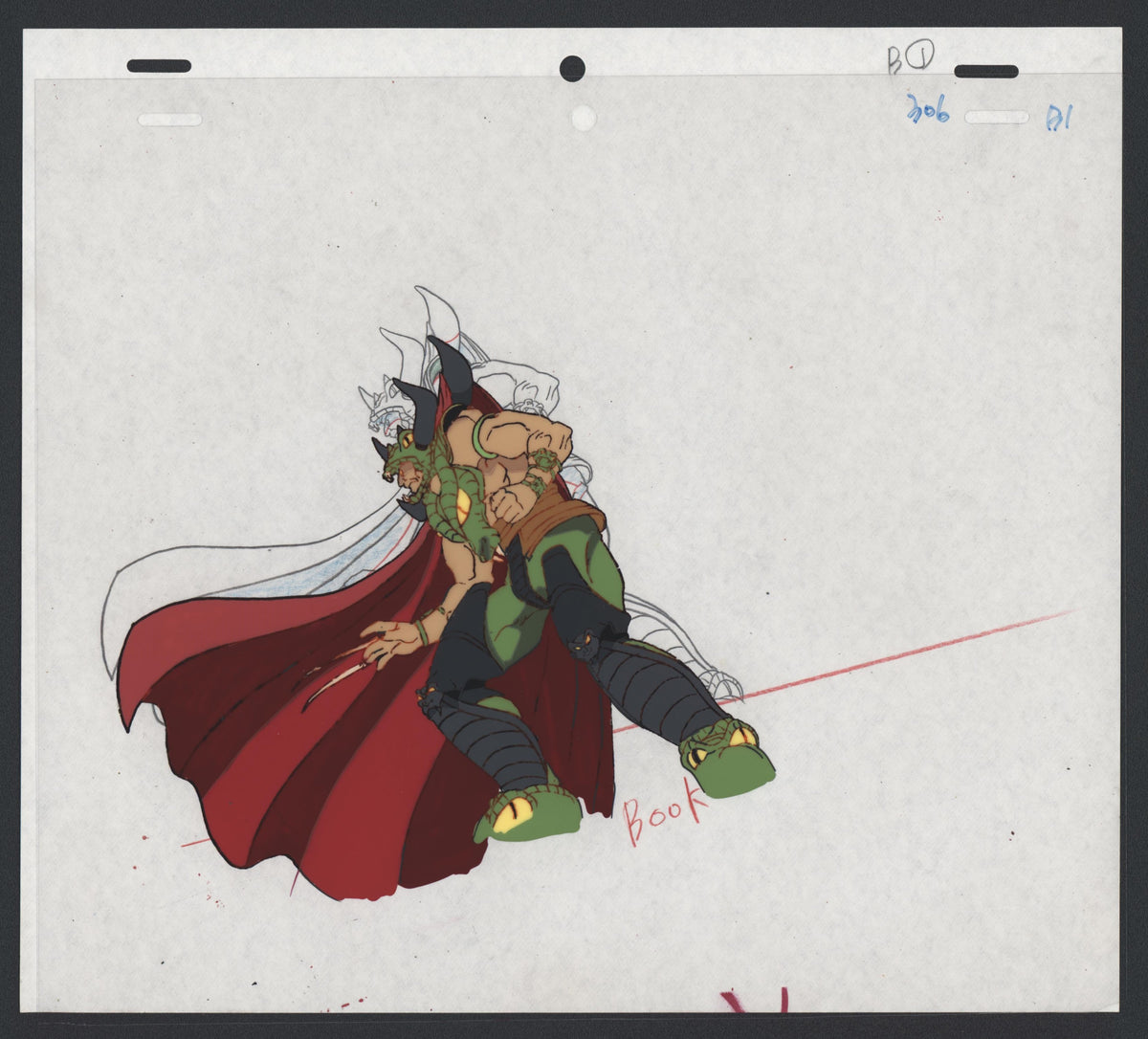Image resolution: width=1148 pixels, height=1039 pixels.
Task: Select the tallest black horn on the helmet
Action: (x=453, y=369)
